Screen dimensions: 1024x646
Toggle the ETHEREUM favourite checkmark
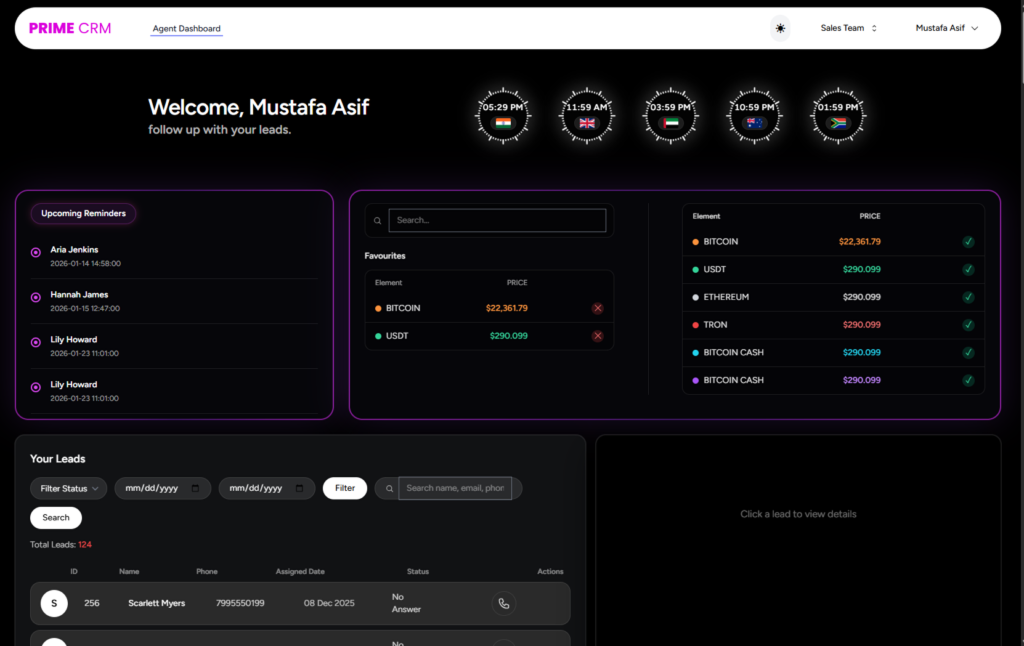tap(968, 297)
